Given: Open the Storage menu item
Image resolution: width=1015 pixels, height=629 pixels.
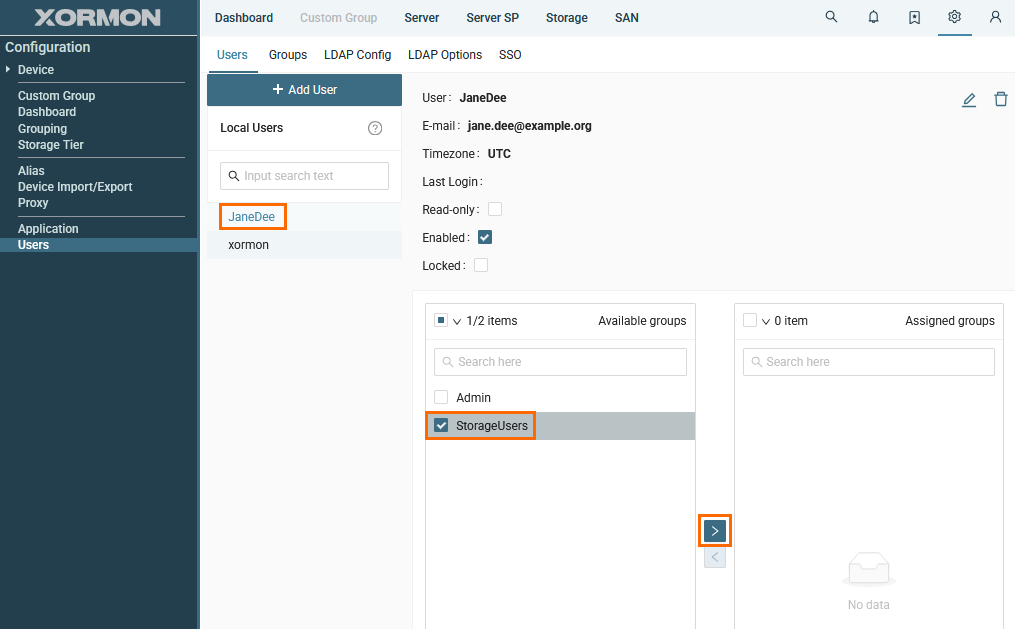Looking at the screenshot, I should 566,18.
